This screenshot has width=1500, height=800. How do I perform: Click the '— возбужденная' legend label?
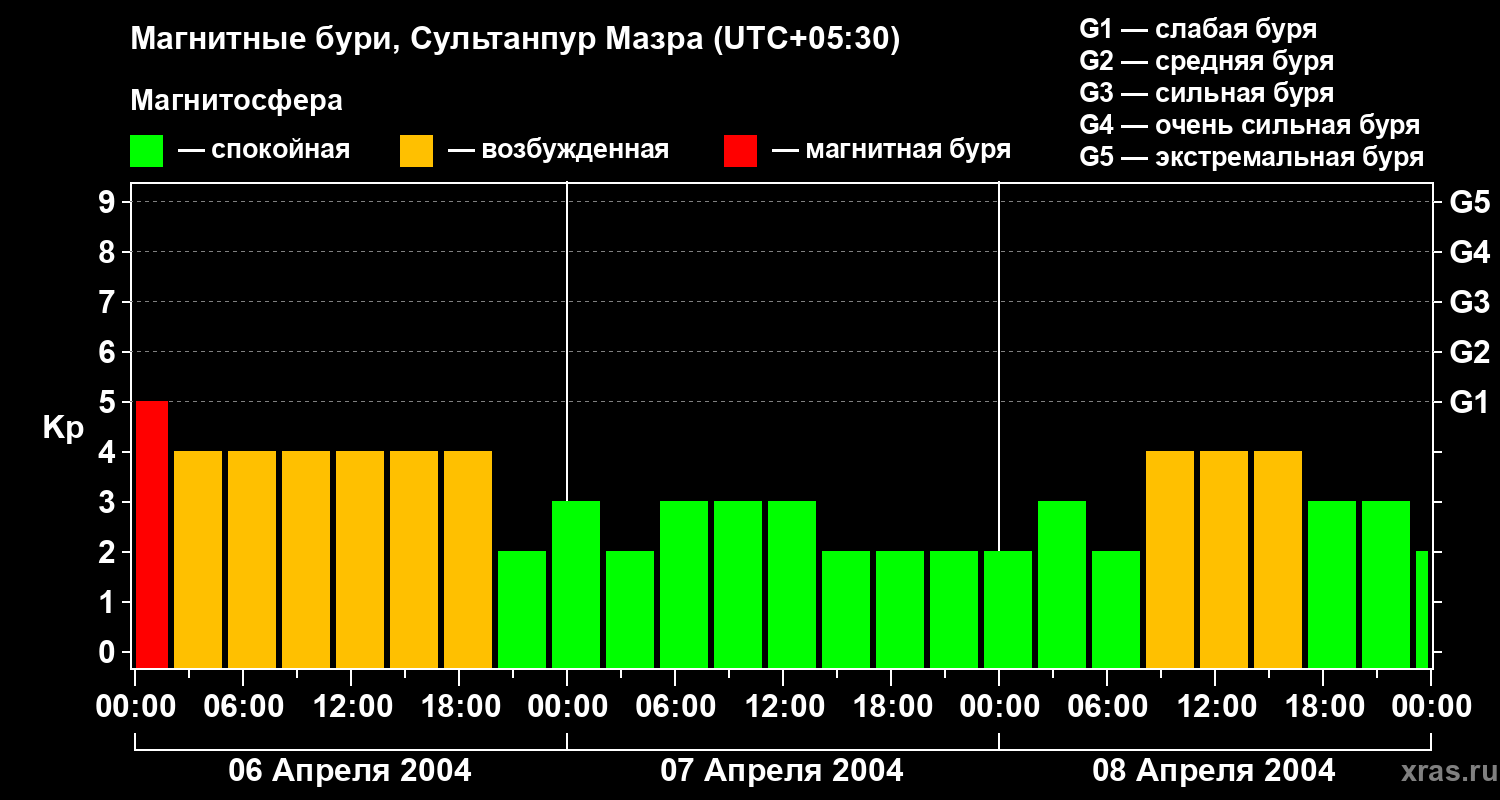[x=559, y=151]
